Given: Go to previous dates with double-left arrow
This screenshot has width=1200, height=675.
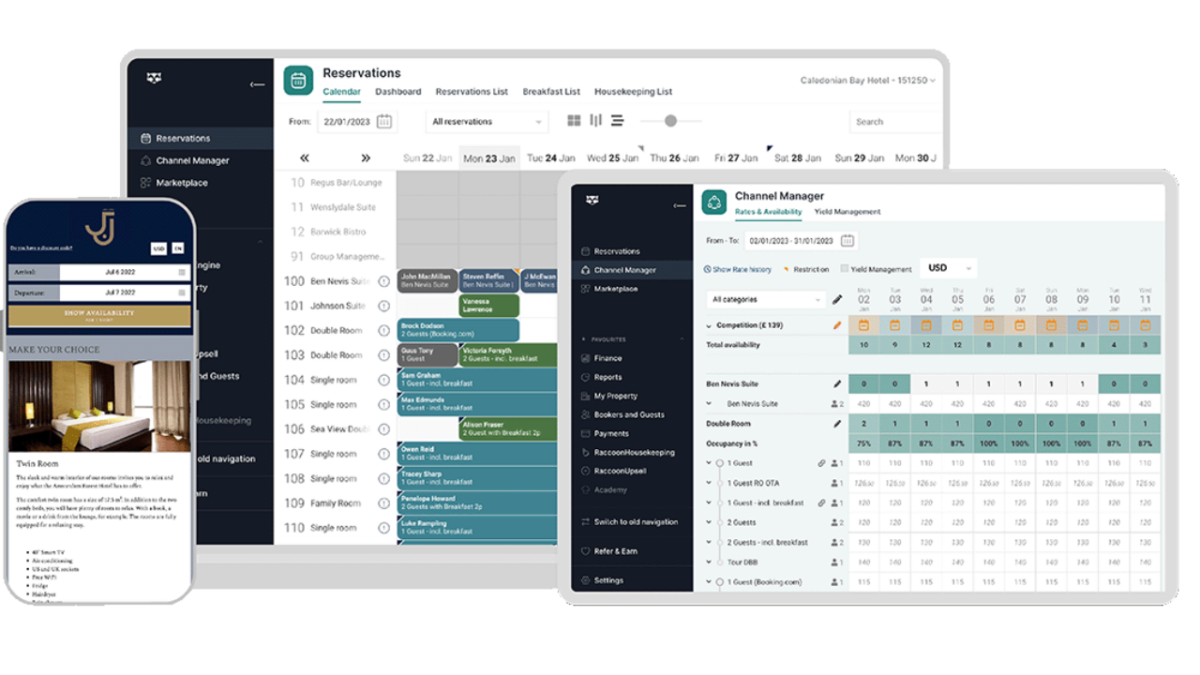Looking at the screenshot, I should [304, 158].
